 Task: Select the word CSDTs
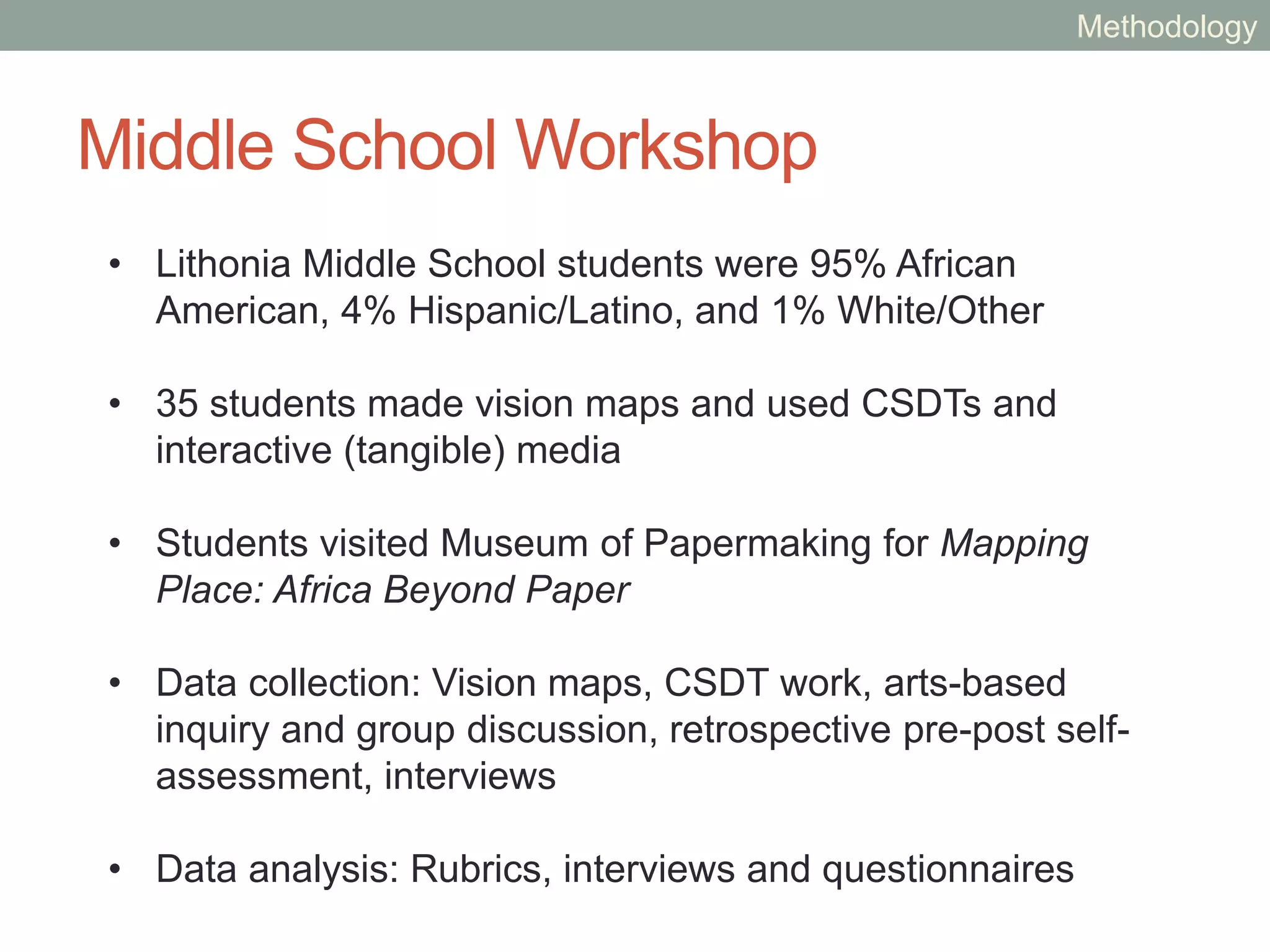pos(921,404)
